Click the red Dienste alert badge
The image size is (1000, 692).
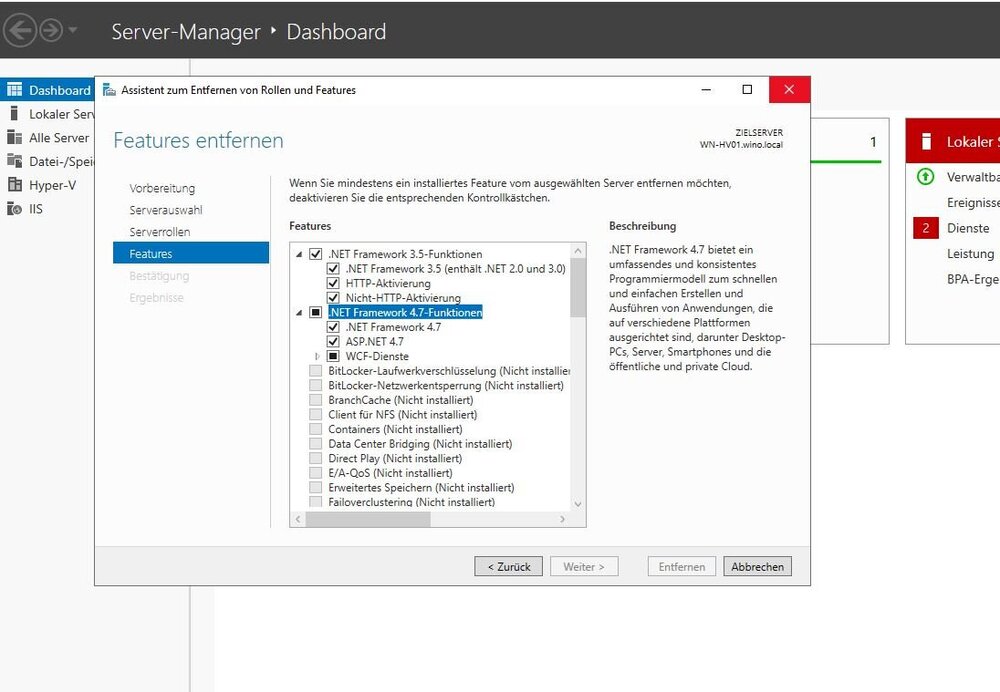click(925, 228)
